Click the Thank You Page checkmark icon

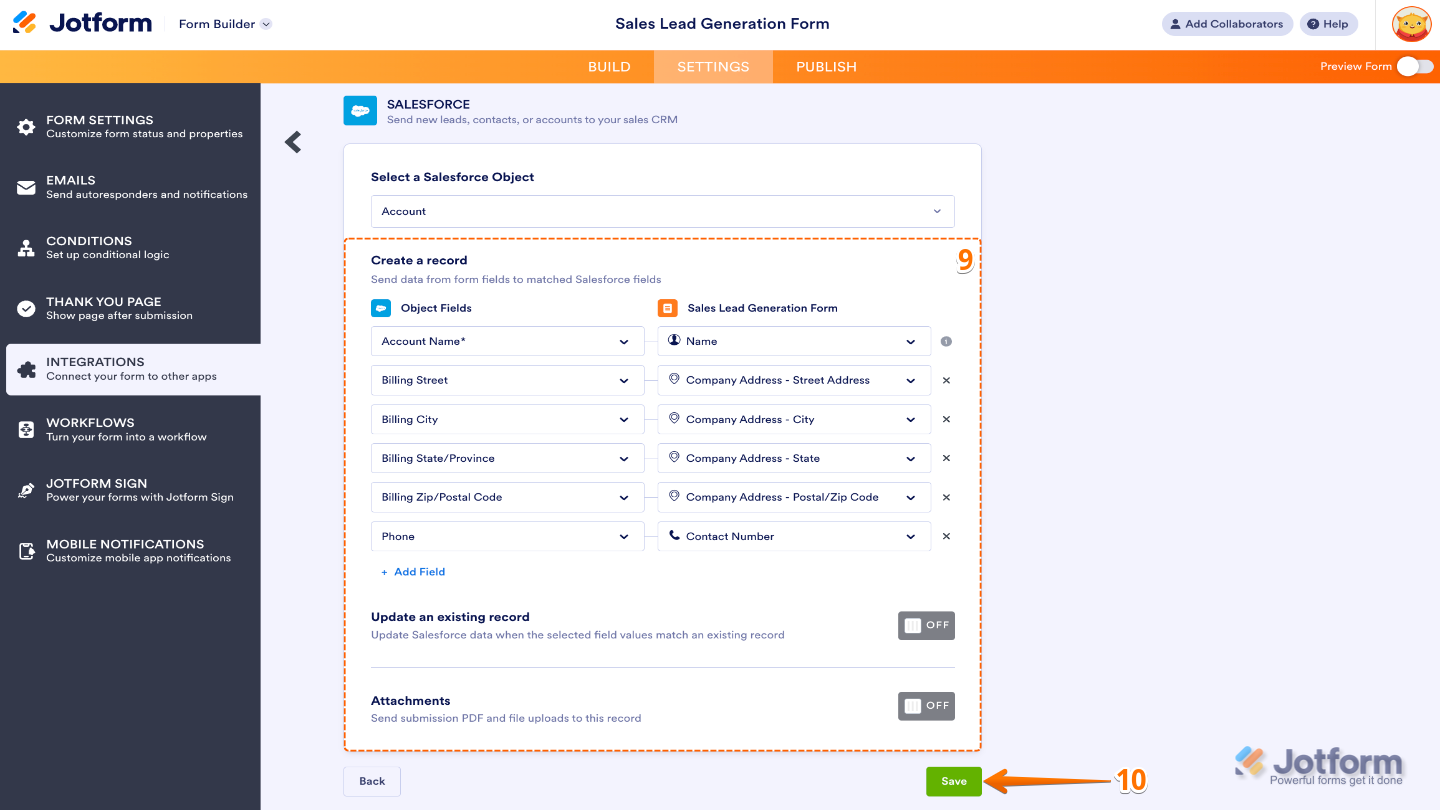(26, 309)
